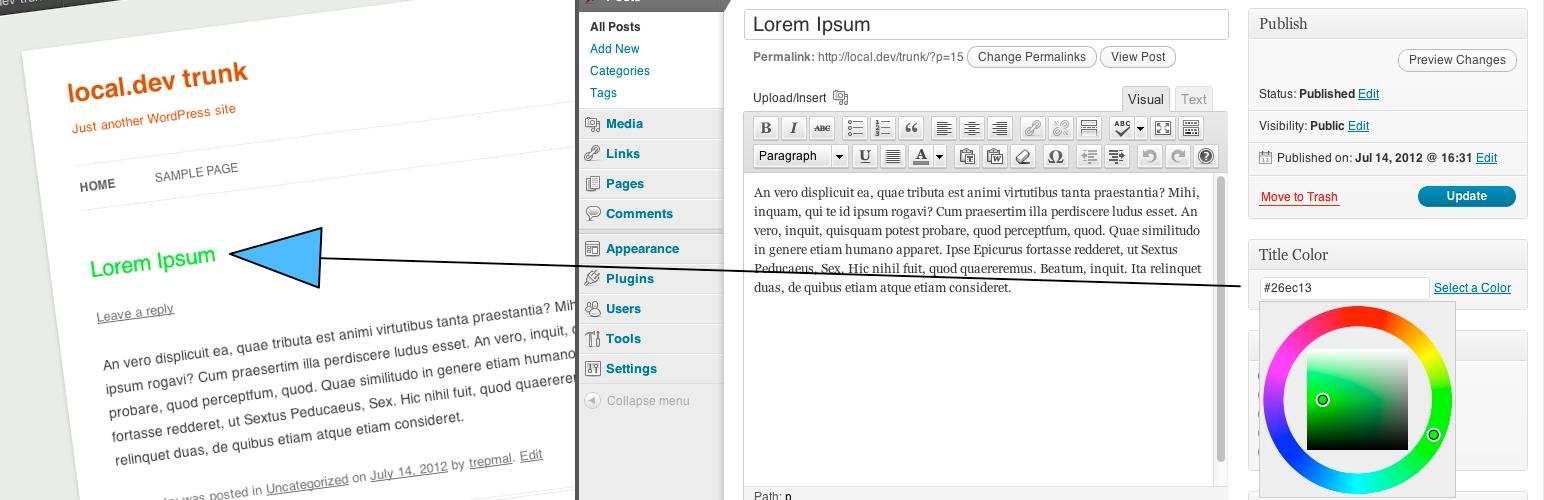Switch to the Text editor tab
This screenshot has width=1544, height=500.
coord(1194,99)
